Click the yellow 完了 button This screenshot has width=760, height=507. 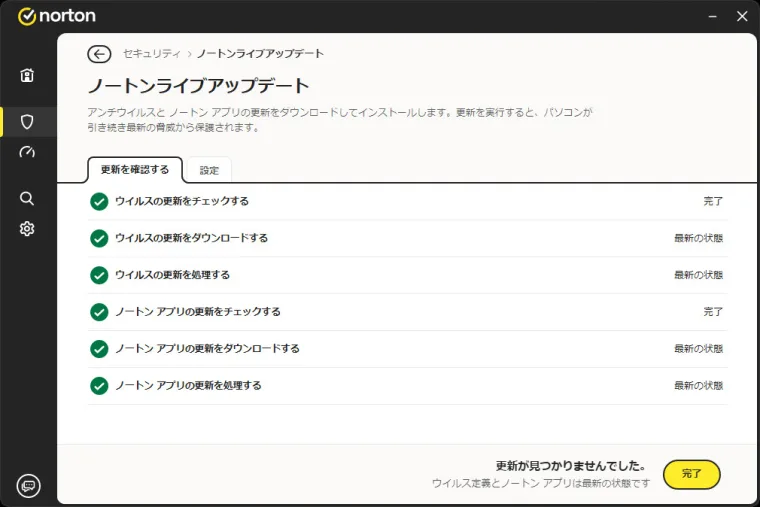tap(692, 474)
